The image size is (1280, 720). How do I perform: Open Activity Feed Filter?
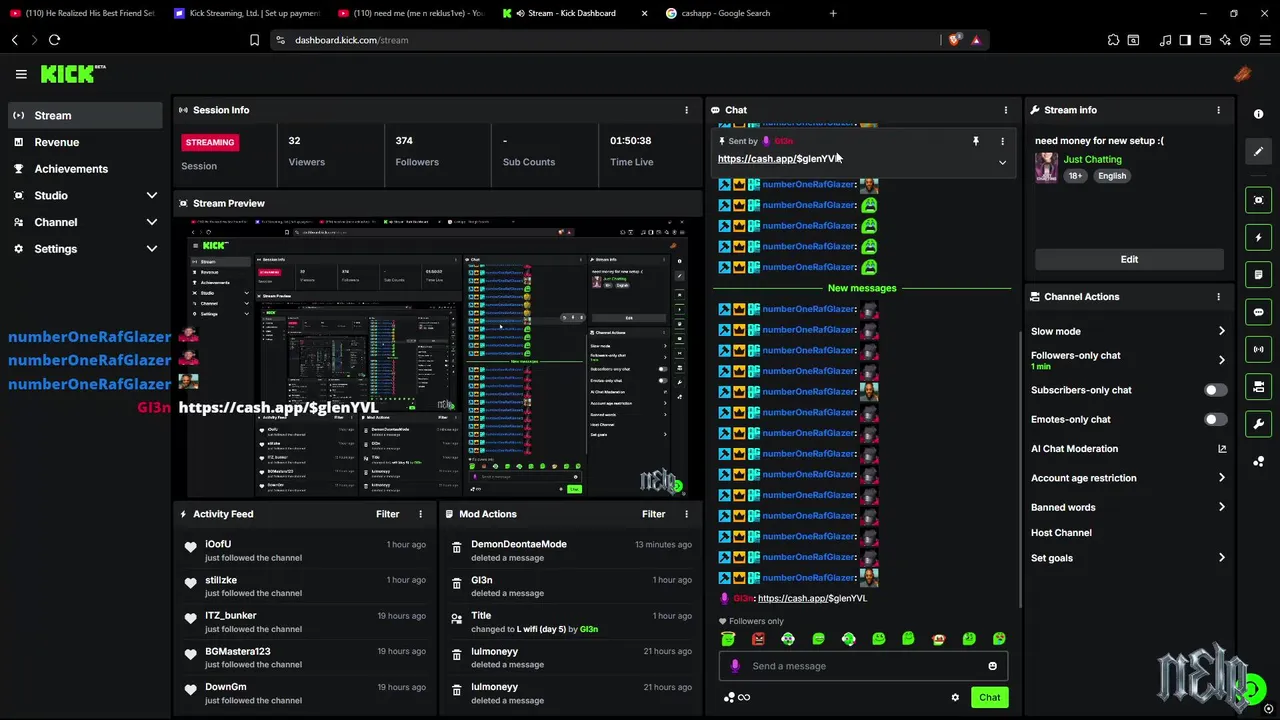(388, 514)
